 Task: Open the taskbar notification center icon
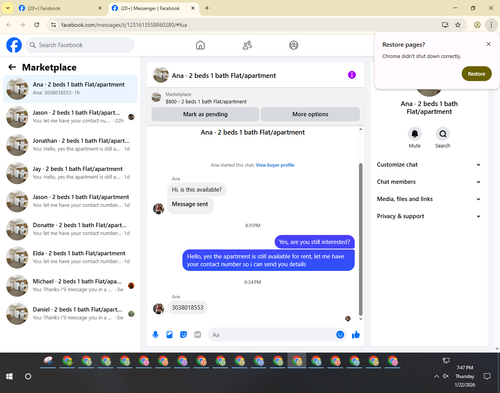pos(487,376)
